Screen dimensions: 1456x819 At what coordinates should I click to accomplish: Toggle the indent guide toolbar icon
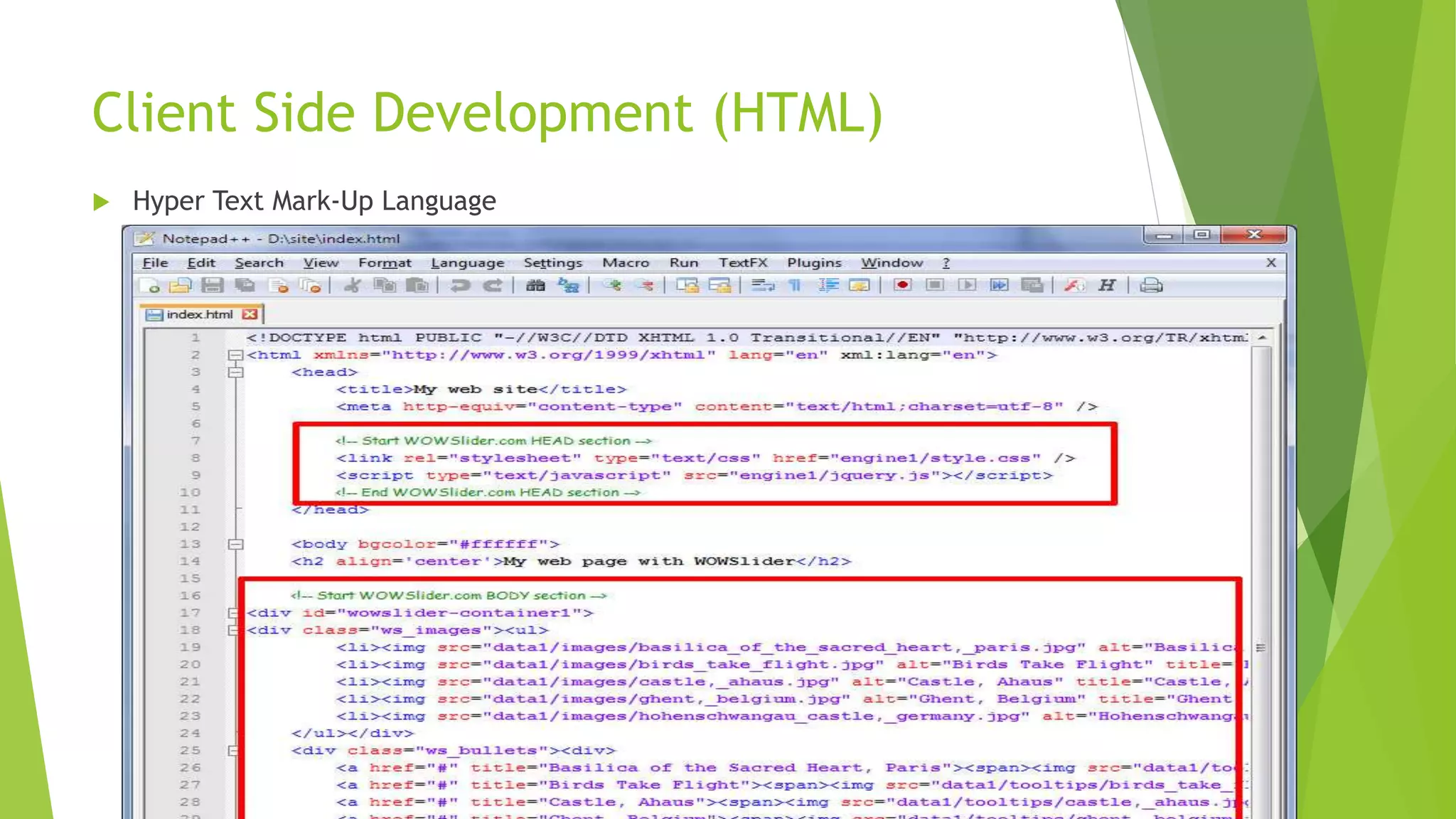(828, 286)
